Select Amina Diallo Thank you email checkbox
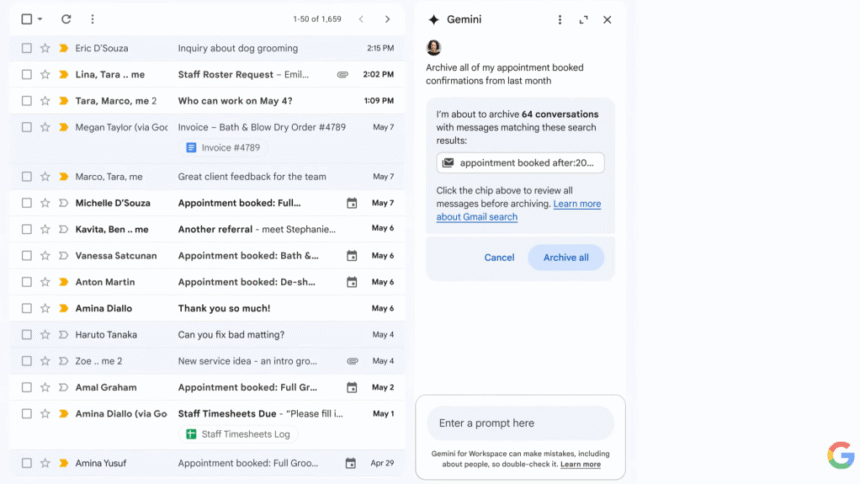860x484 pixels. pyautogui.click(x=26, y=308)
